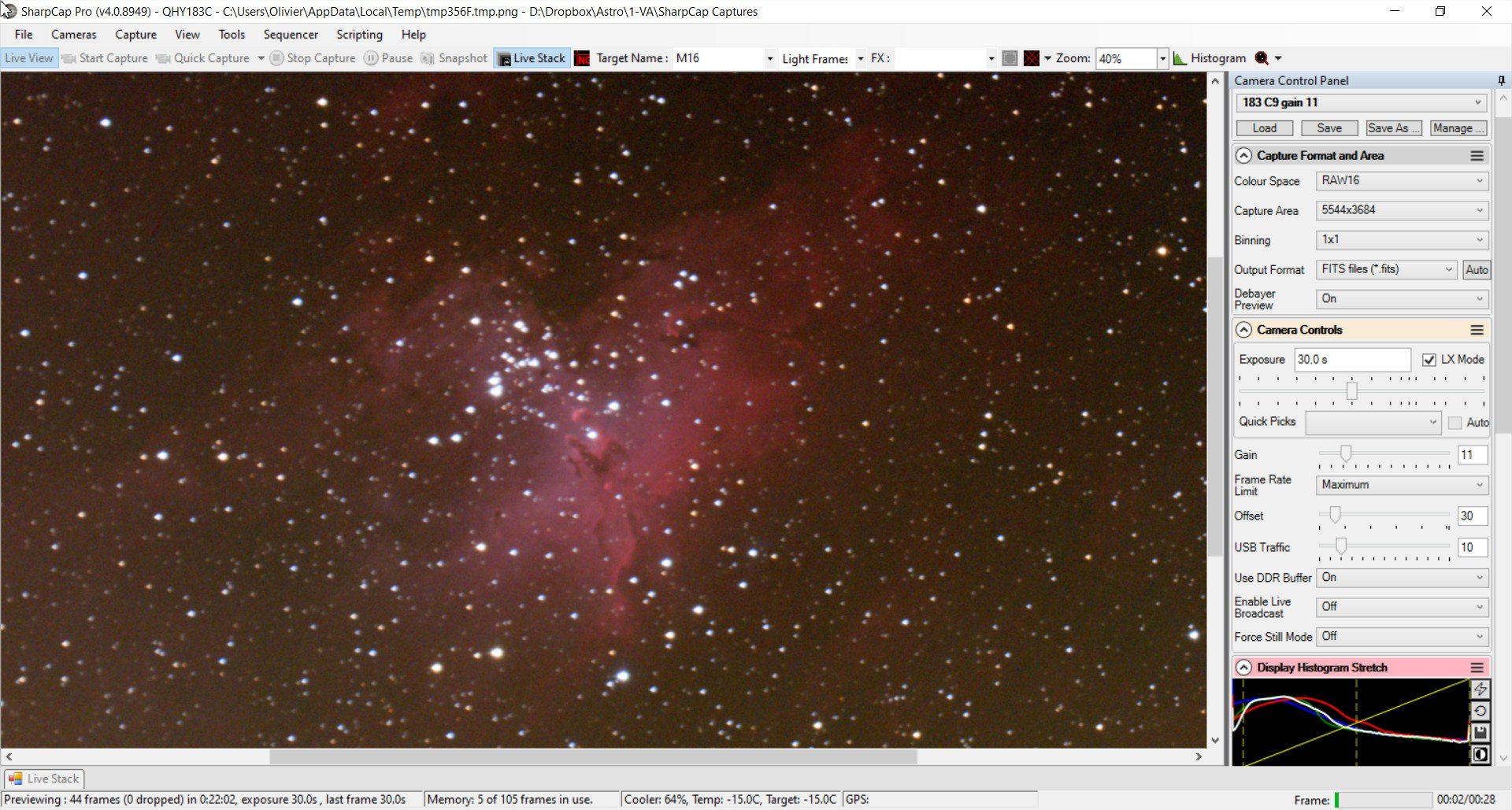The width and height of the screenshot is (1512, 810).
Task: Click the red focus magnifier icon
Action: (1262, 58)
